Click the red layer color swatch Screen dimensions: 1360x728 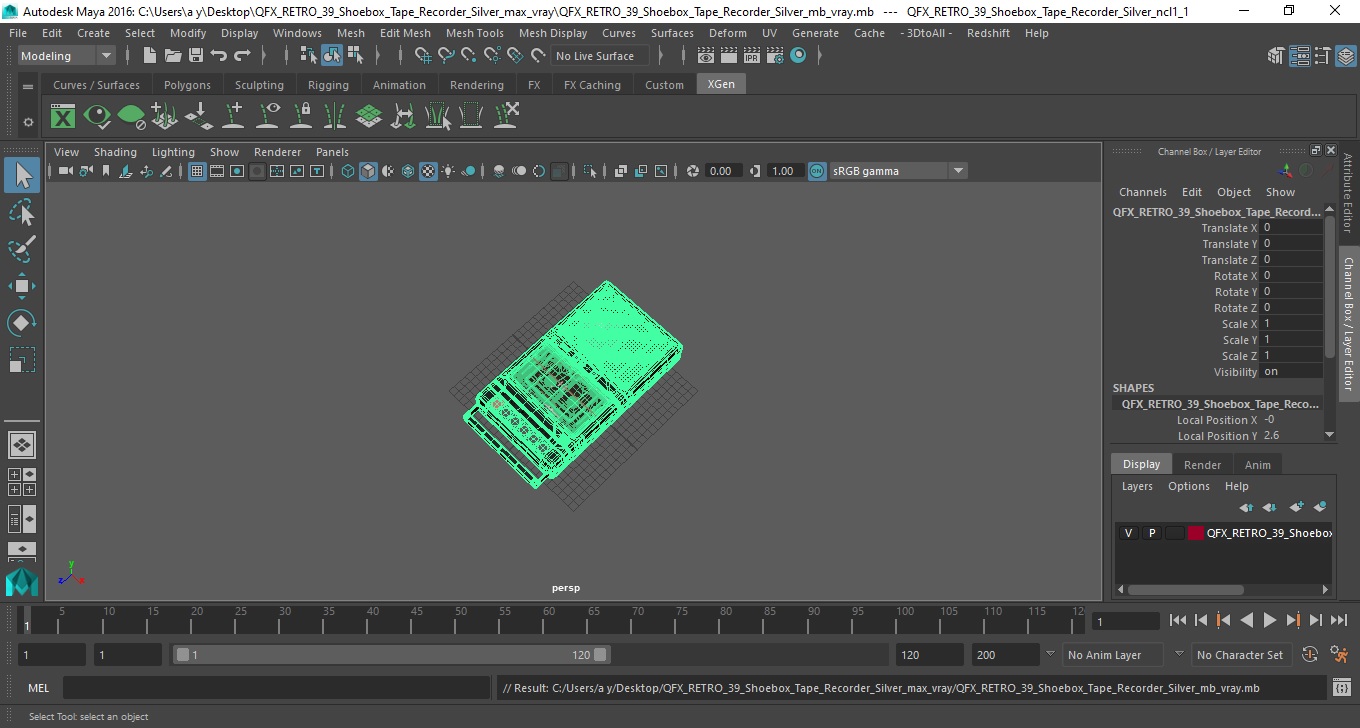click(1195, 533)
